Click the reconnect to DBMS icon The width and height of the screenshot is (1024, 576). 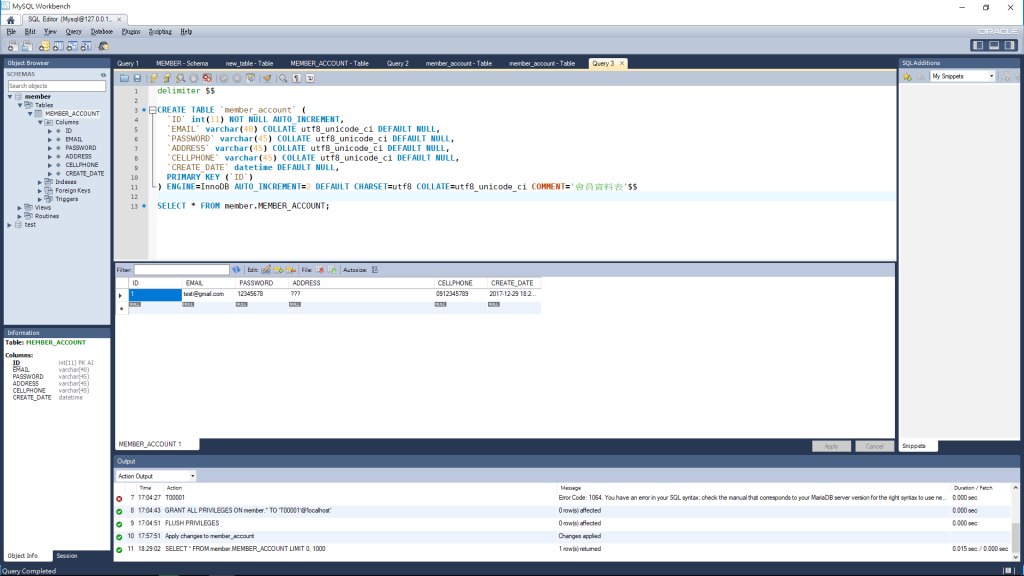[x=103, y=46]
